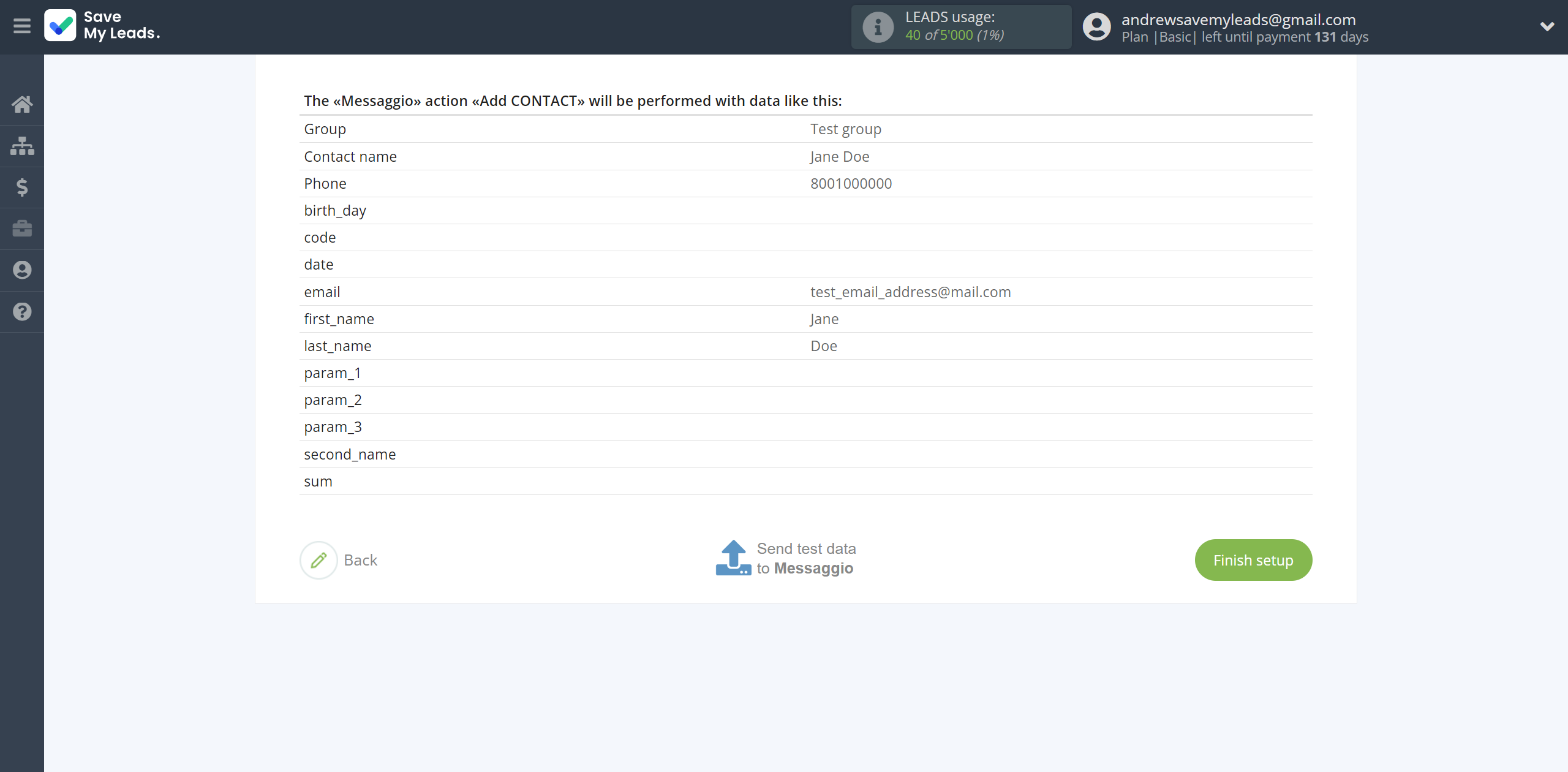
Task: Open the connections sitemap icon
Action: (x=22, y=146)
